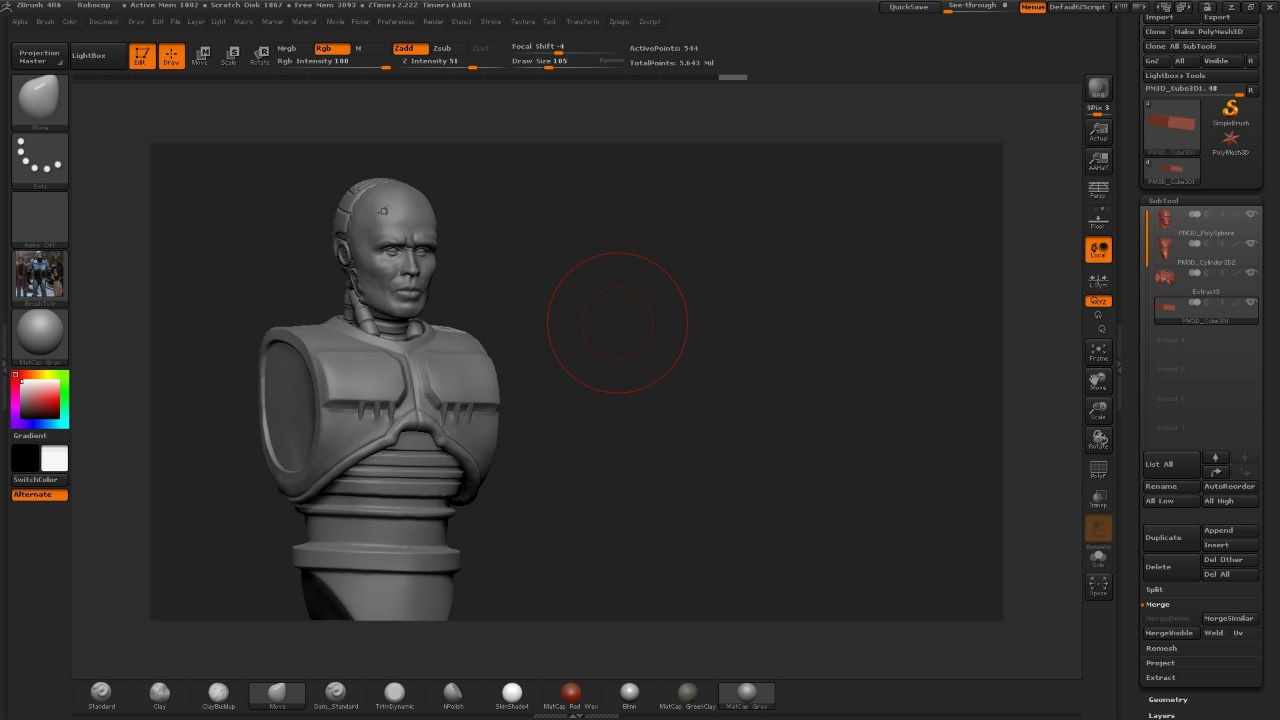Collapse the SubTool panel header
This screenshot has height=720, width=1280.
[1163, 201]
